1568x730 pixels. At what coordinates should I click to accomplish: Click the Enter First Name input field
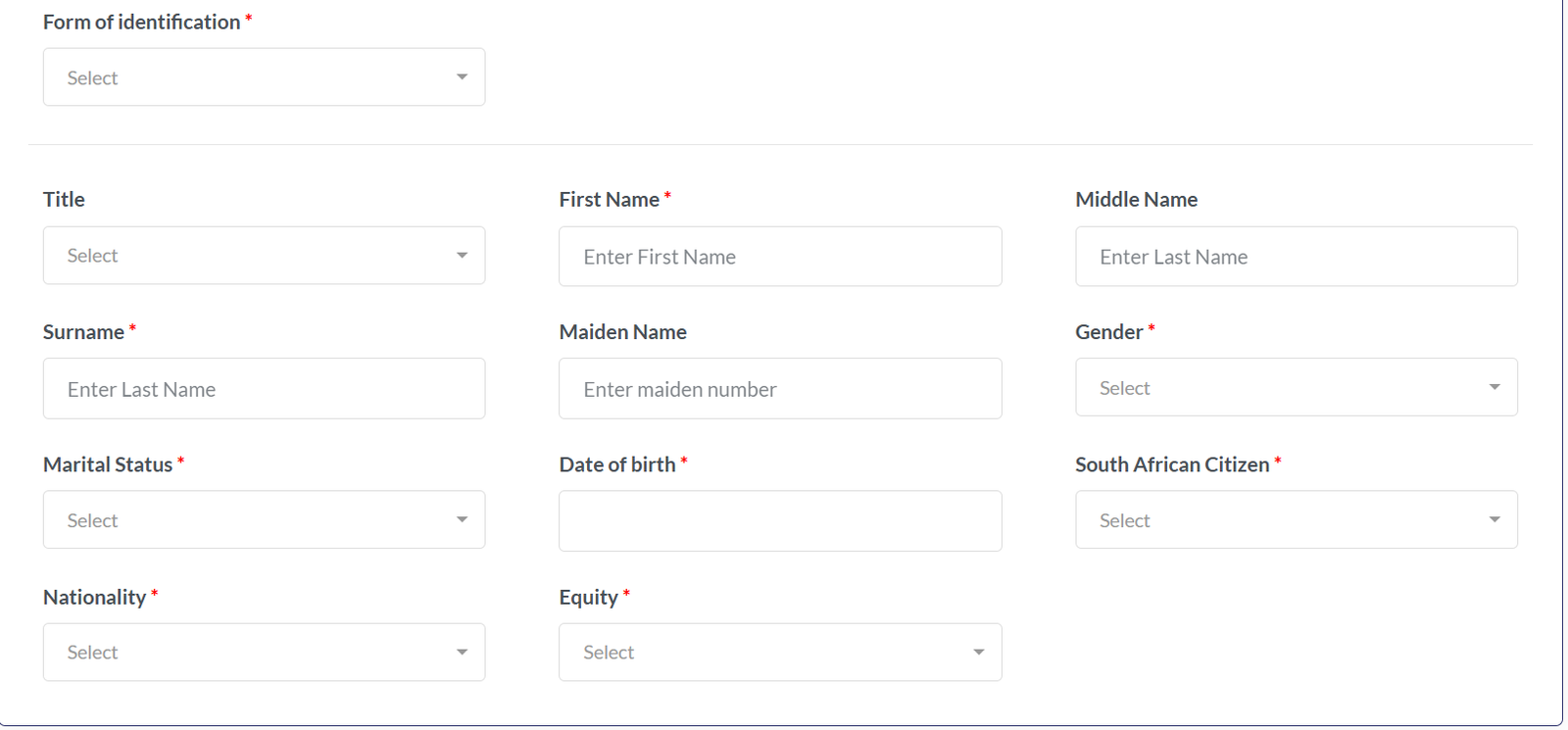click(x=780, y=257)
